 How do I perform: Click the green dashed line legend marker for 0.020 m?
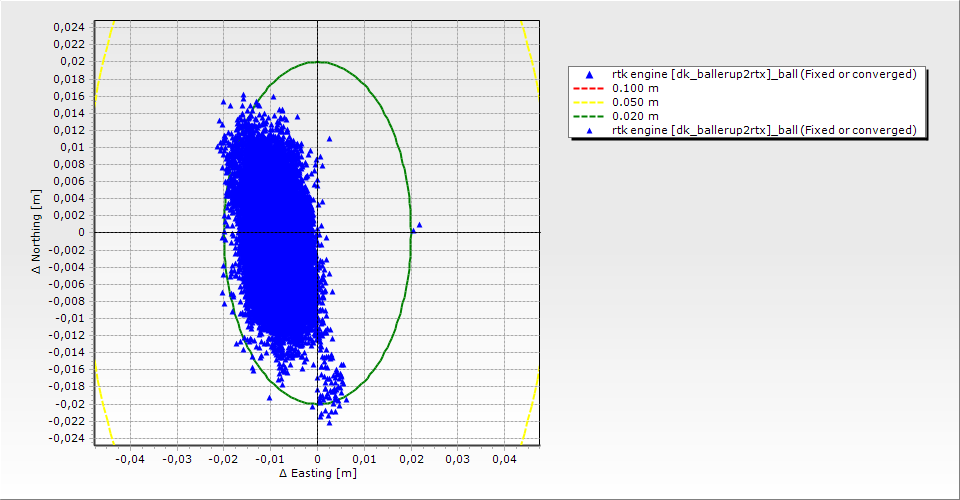tap(588, 116)
